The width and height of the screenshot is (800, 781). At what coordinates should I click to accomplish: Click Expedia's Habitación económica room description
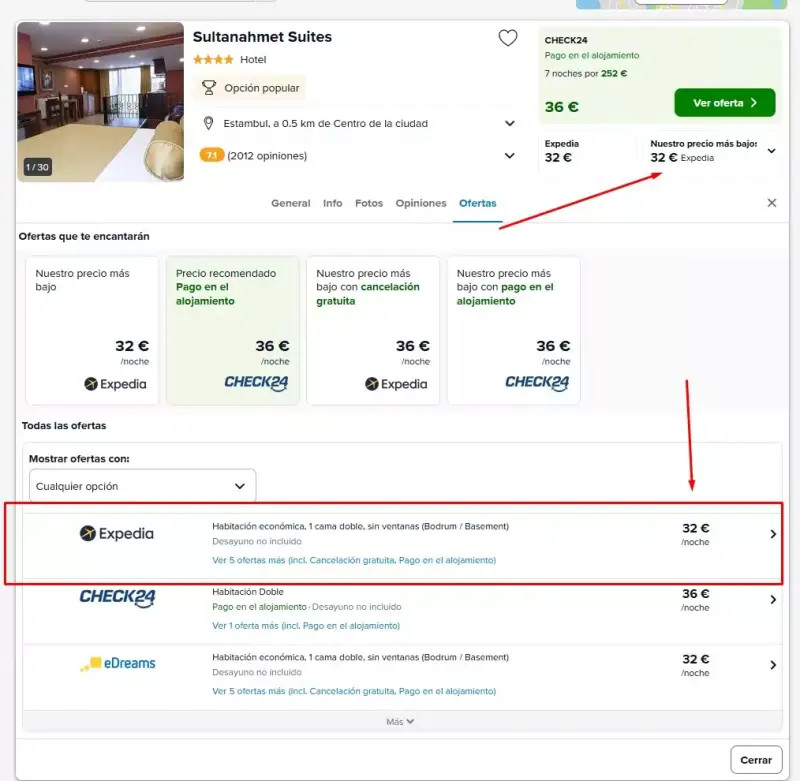[360, 526]
